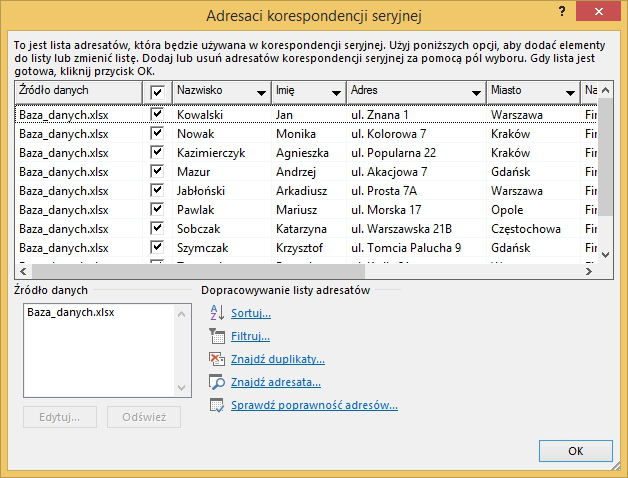Screen dimensions: 628x478
Task: Click the Sort A-Z icon
Action: click(x=217, y=313)
